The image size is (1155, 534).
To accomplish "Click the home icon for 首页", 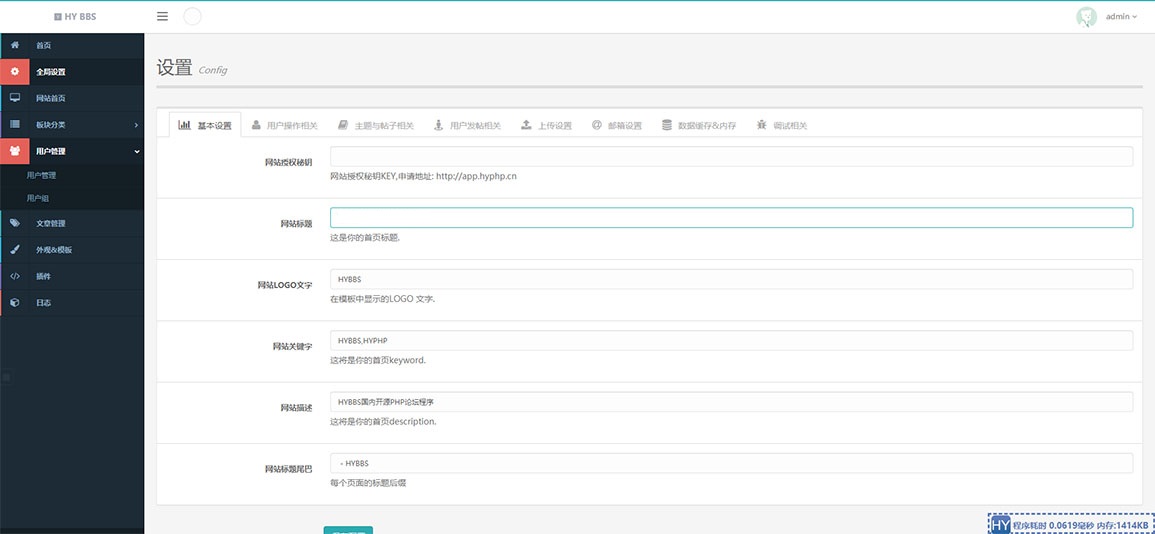I will tap(15, 45).
